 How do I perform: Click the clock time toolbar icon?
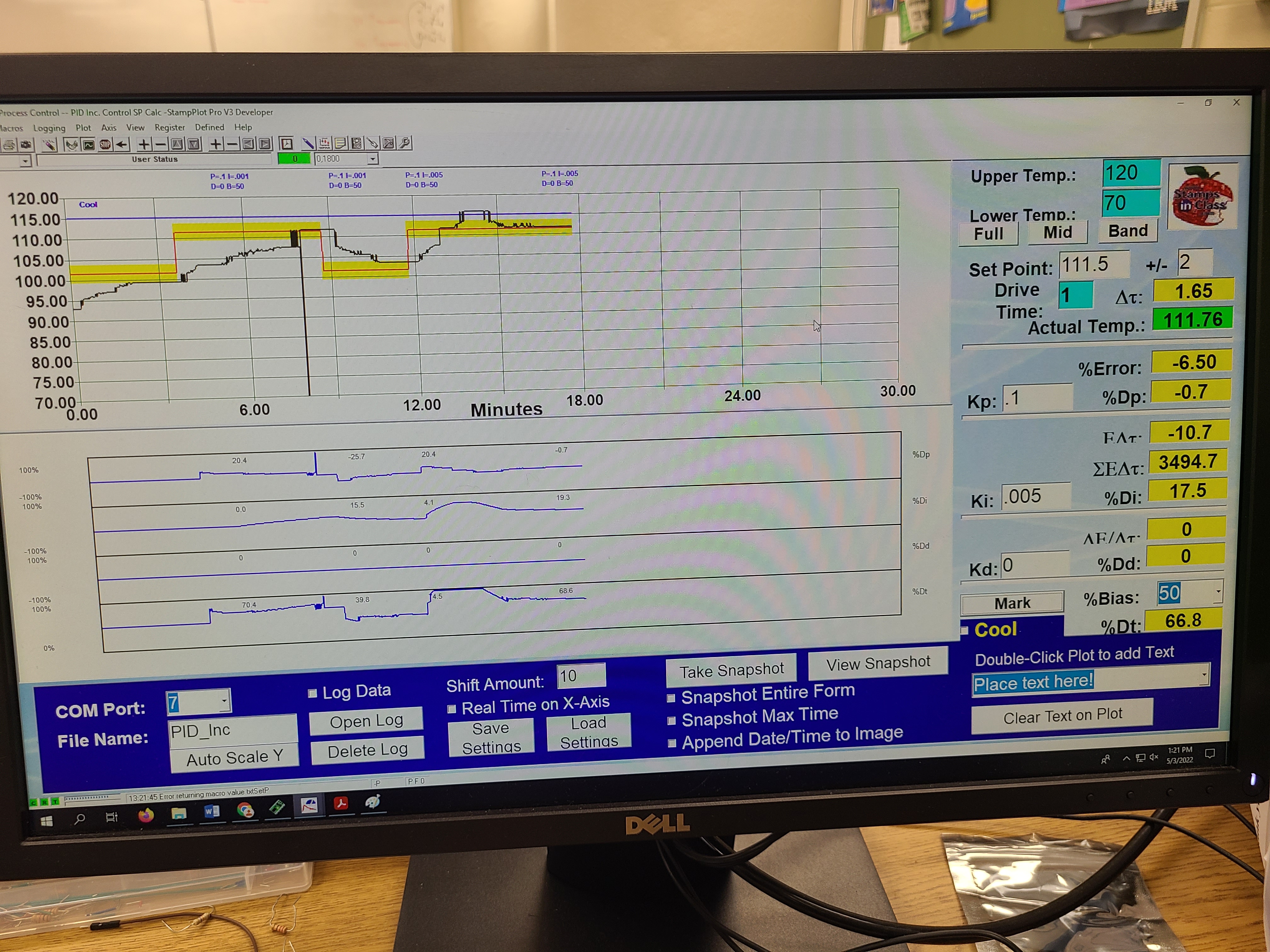pos(287,144)
